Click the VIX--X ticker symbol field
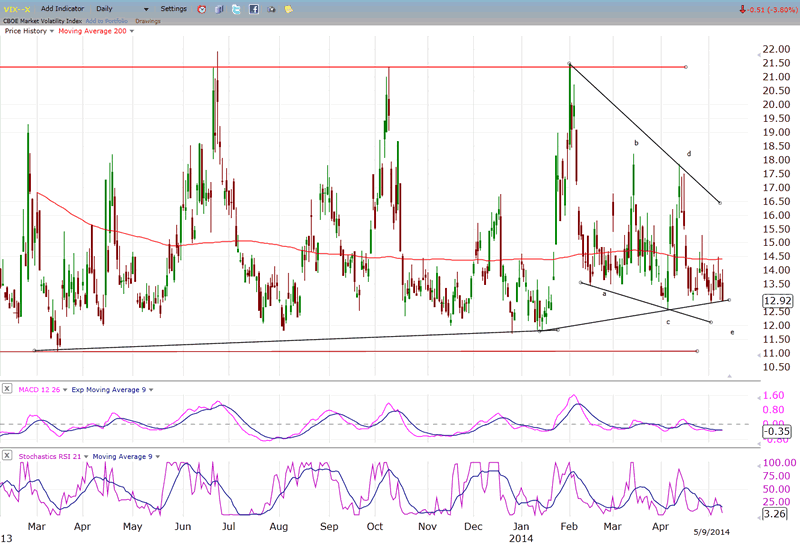800x543 pixels. (x=18, y=9)
